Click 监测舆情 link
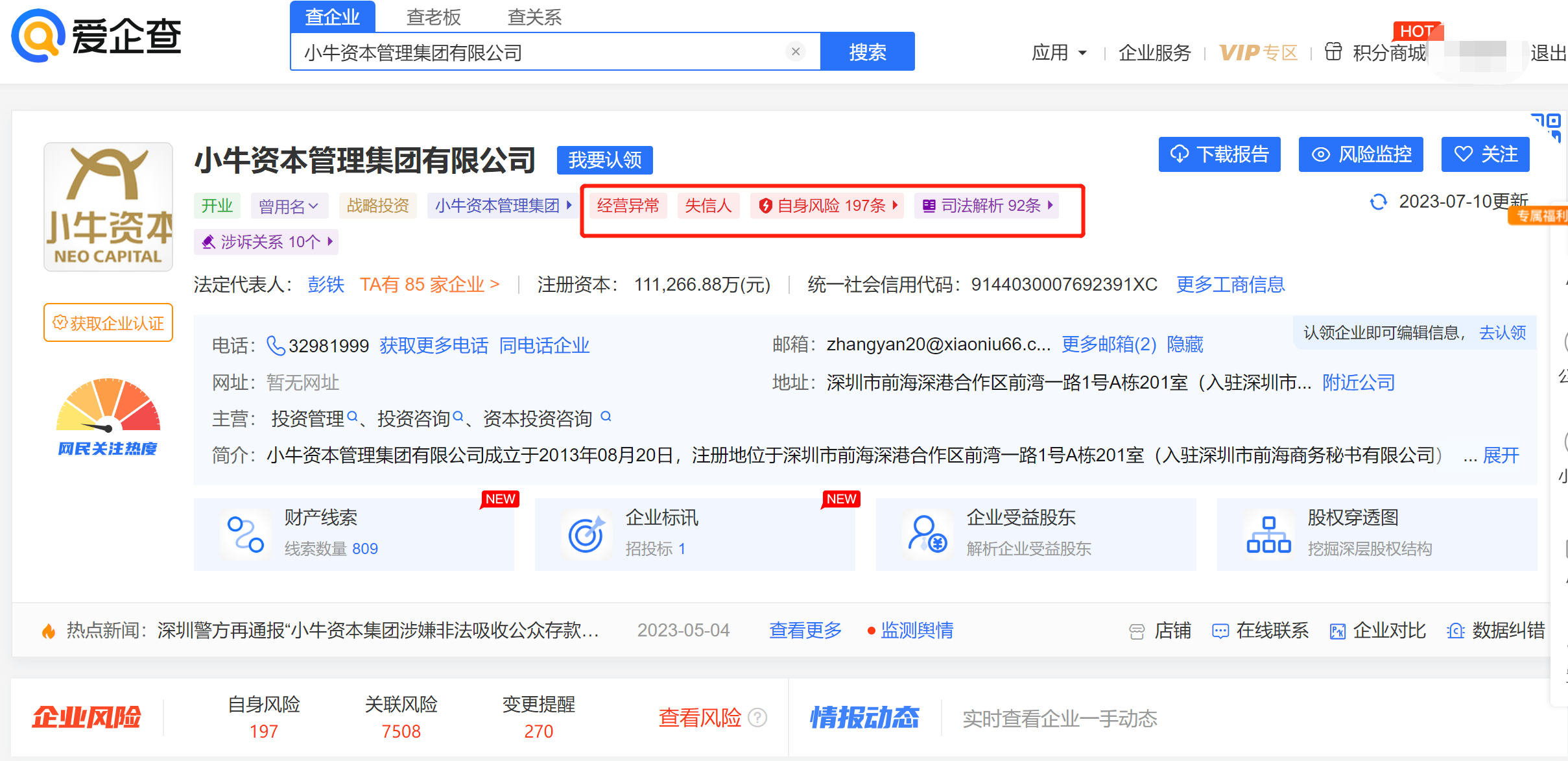The height and width of the screenshot is (761, 1568). coord(916,630)
